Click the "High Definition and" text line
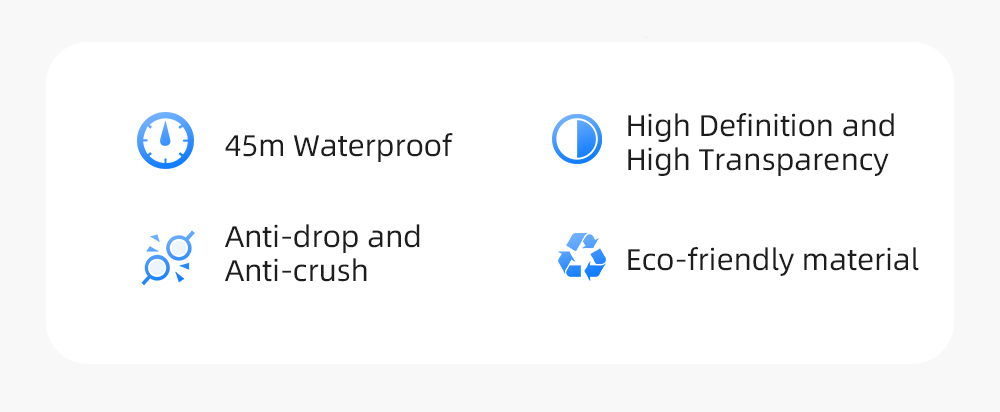1000x412 pixels. pyautogui.click(x=760, y=126)
